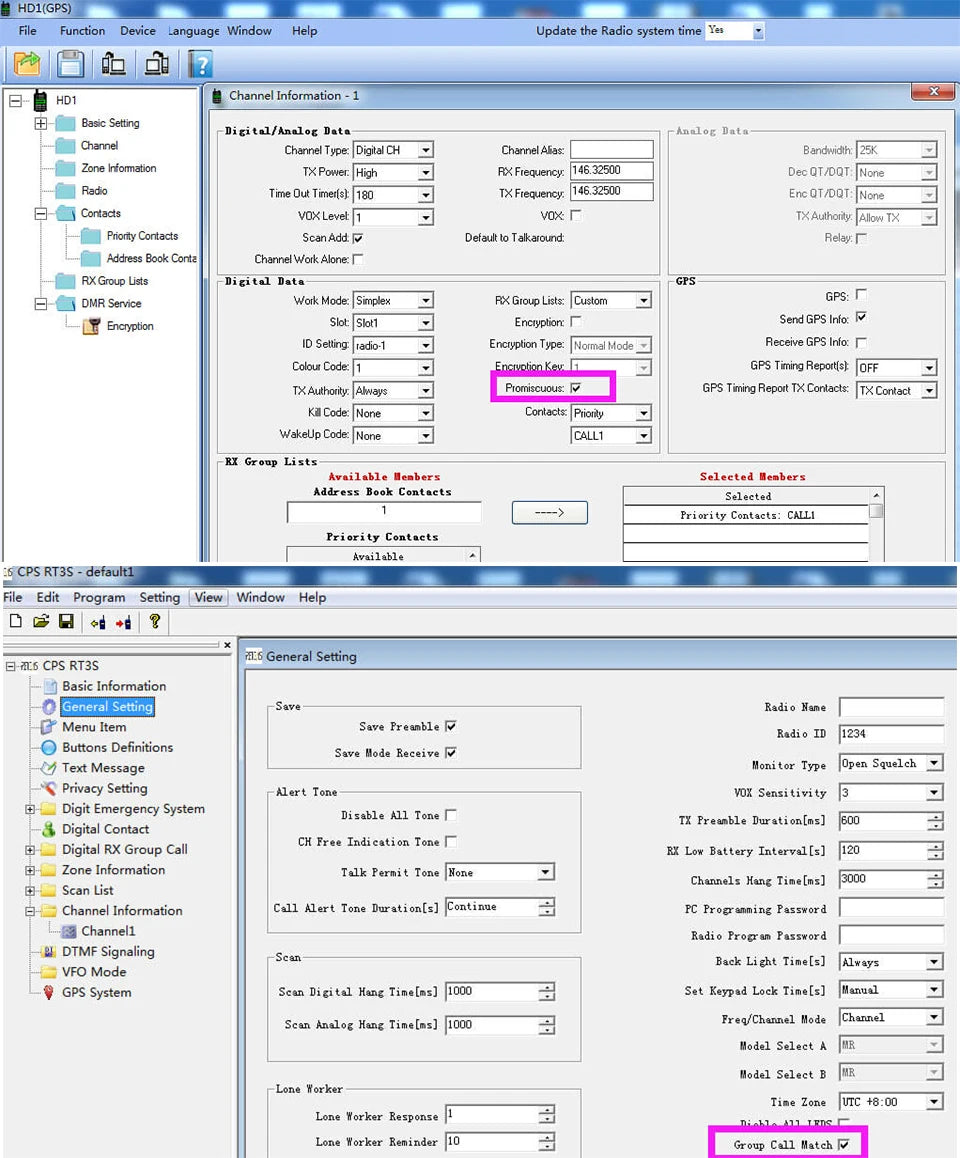Click the yellow question mark icon in RT3S toolbar

point(155,621)
